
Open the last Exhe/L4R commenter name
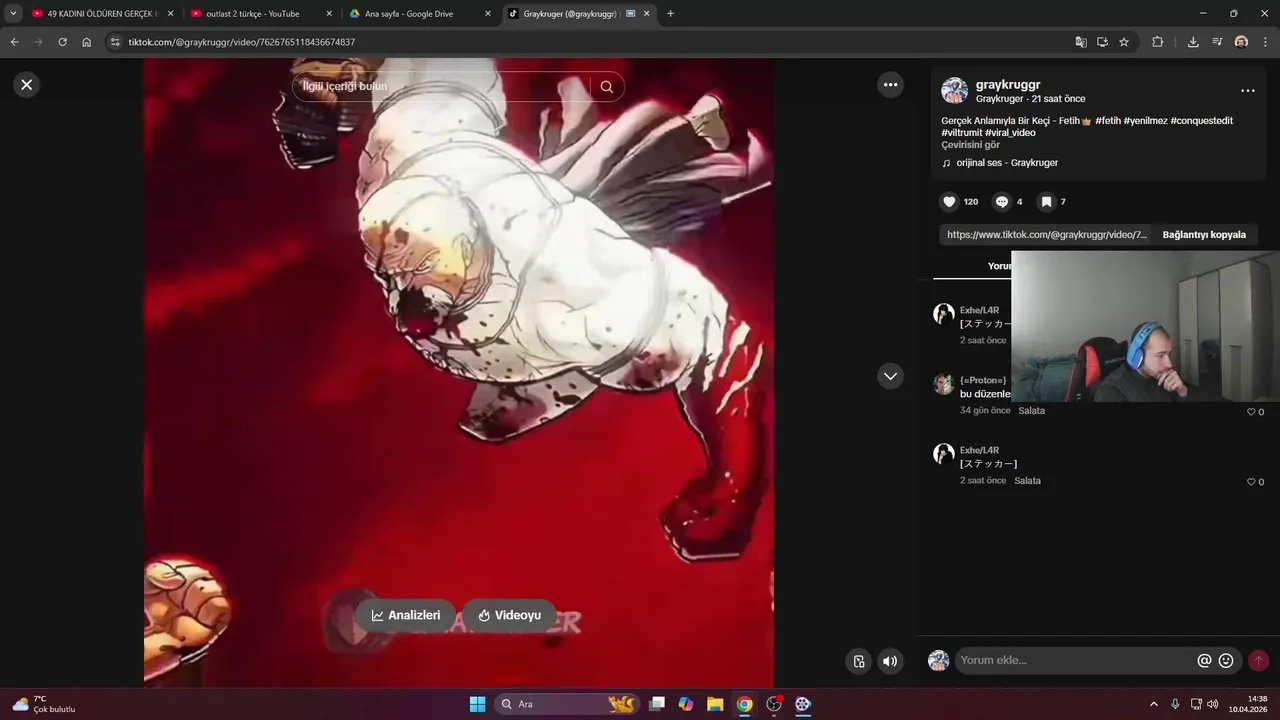coord(979,451)
